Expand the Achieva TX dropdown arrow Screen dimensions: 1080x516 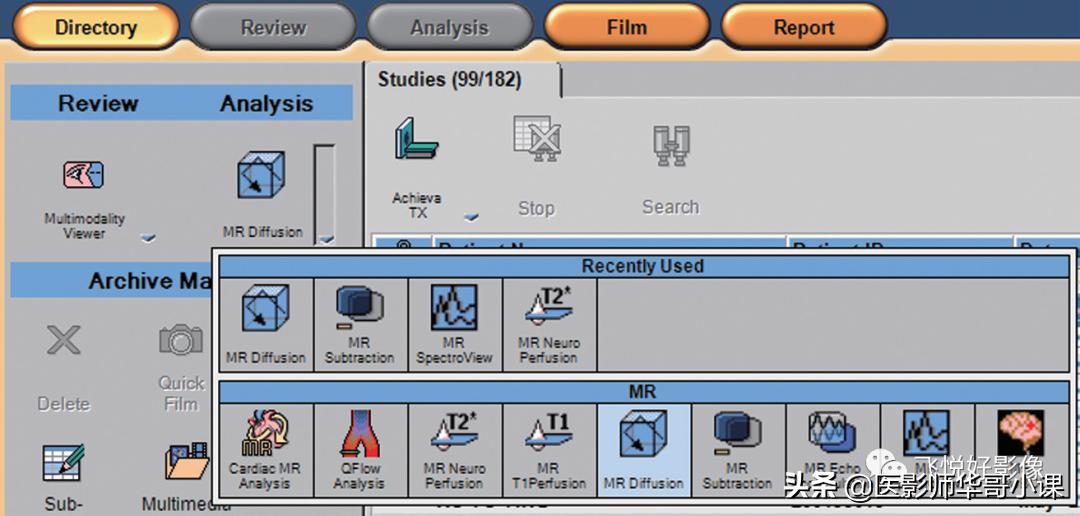(471, 217)
